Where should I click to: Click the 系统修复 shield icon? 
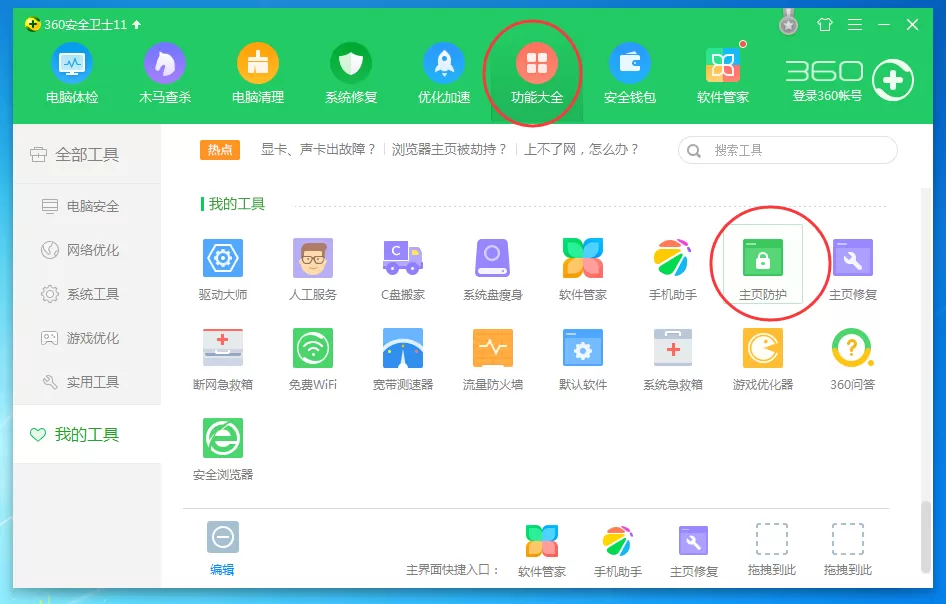coord(351,63)
